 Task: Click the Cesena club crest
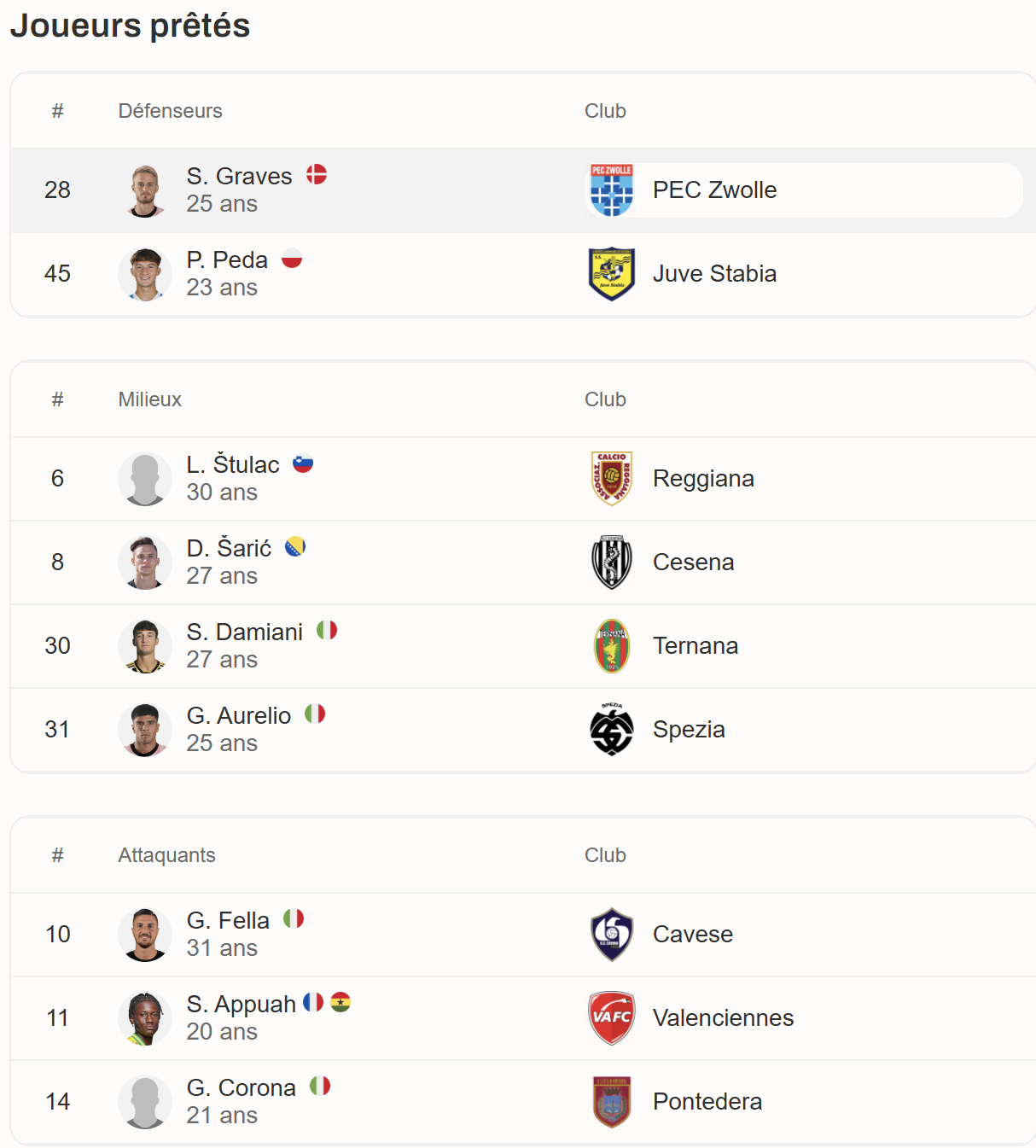[612, 562]
